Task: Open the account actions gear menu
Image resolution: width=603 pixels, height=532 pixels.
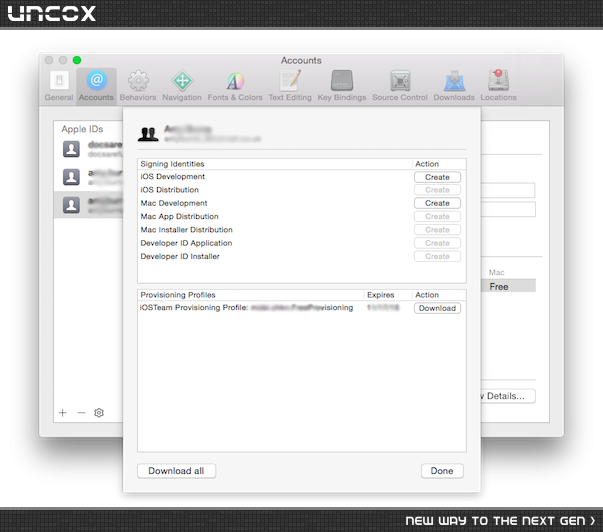Action: tap(99, 413)
